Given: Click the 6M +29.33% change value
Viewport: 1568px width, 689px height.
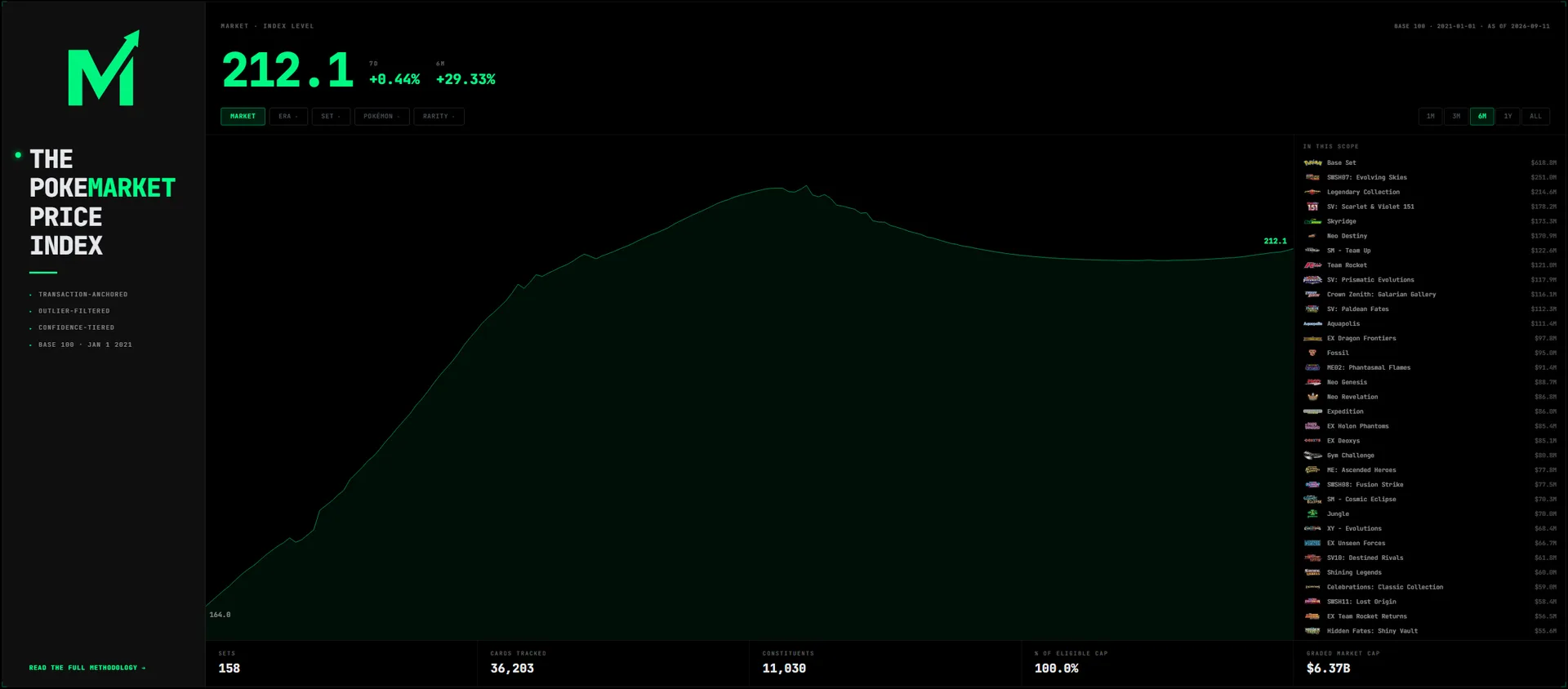Looking at the screenshot, I should click(465, 79).
